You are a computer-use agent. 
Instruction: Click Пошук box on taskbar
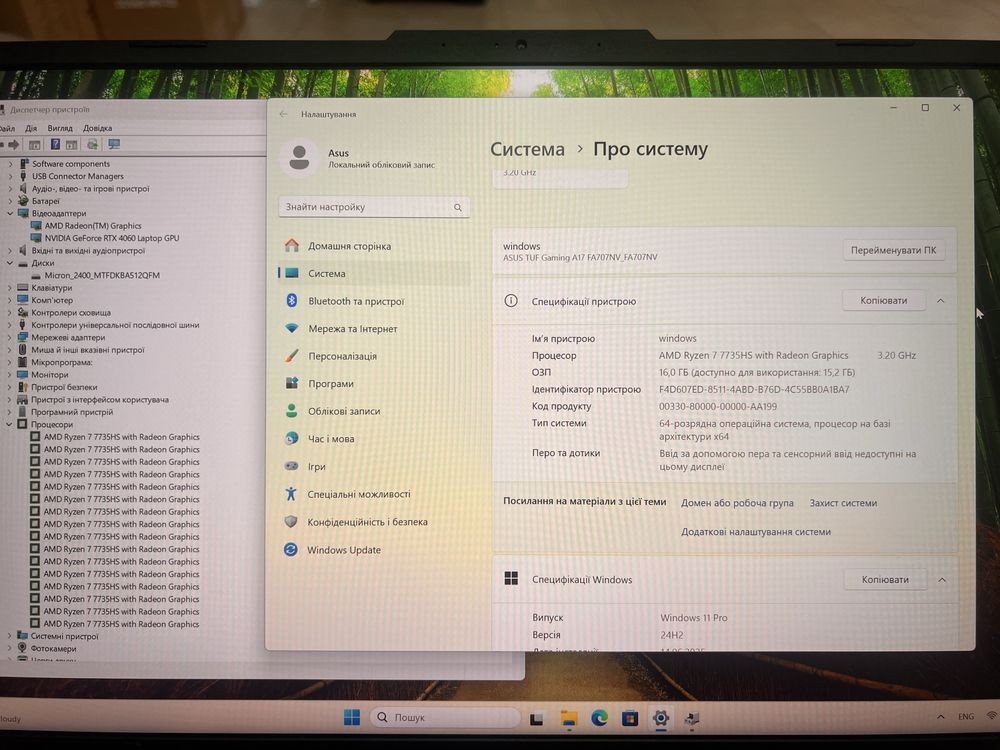(445, 717)
